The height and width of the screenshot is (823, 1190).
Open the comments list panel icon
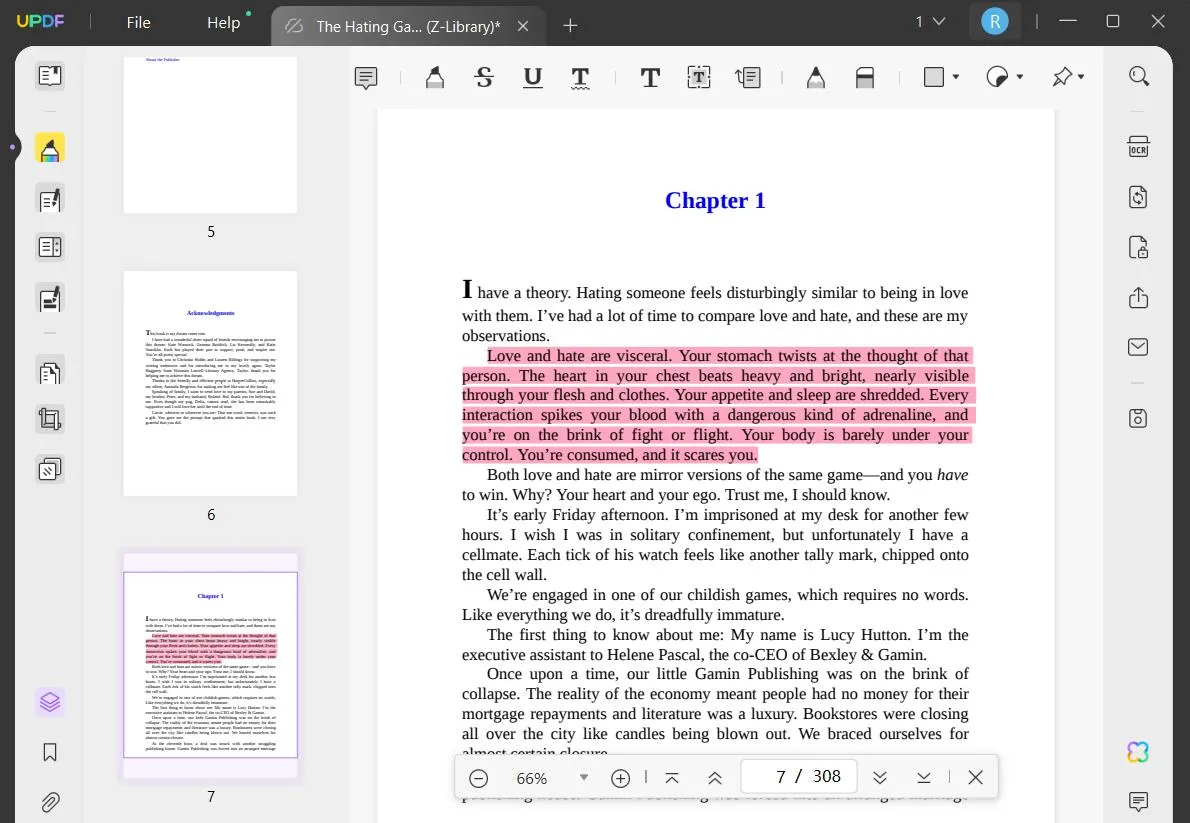(x=1138, y=802)
